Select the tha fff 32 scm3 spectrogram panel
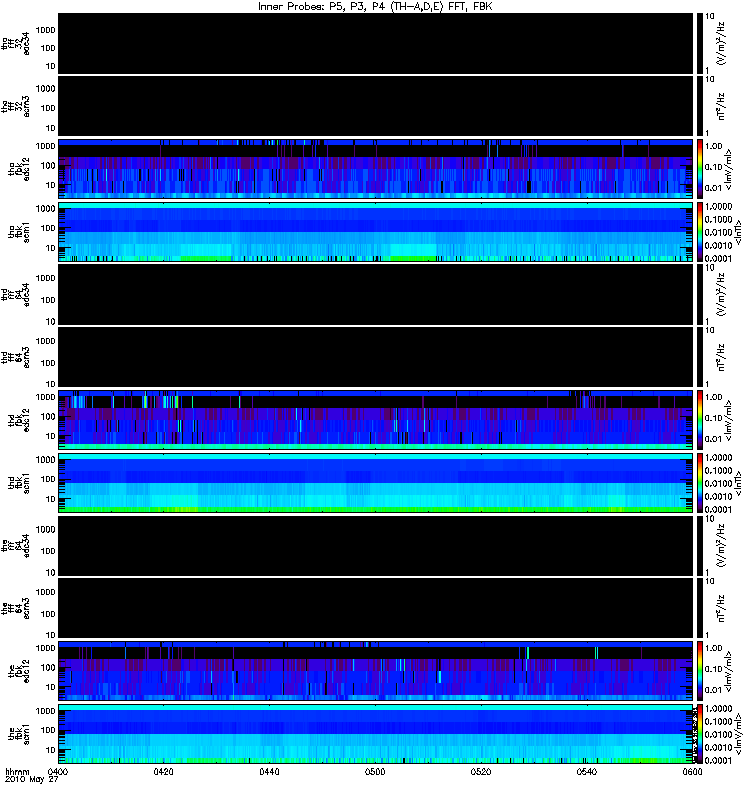Viewport: 750px width, 800px height. pos(376,106)
